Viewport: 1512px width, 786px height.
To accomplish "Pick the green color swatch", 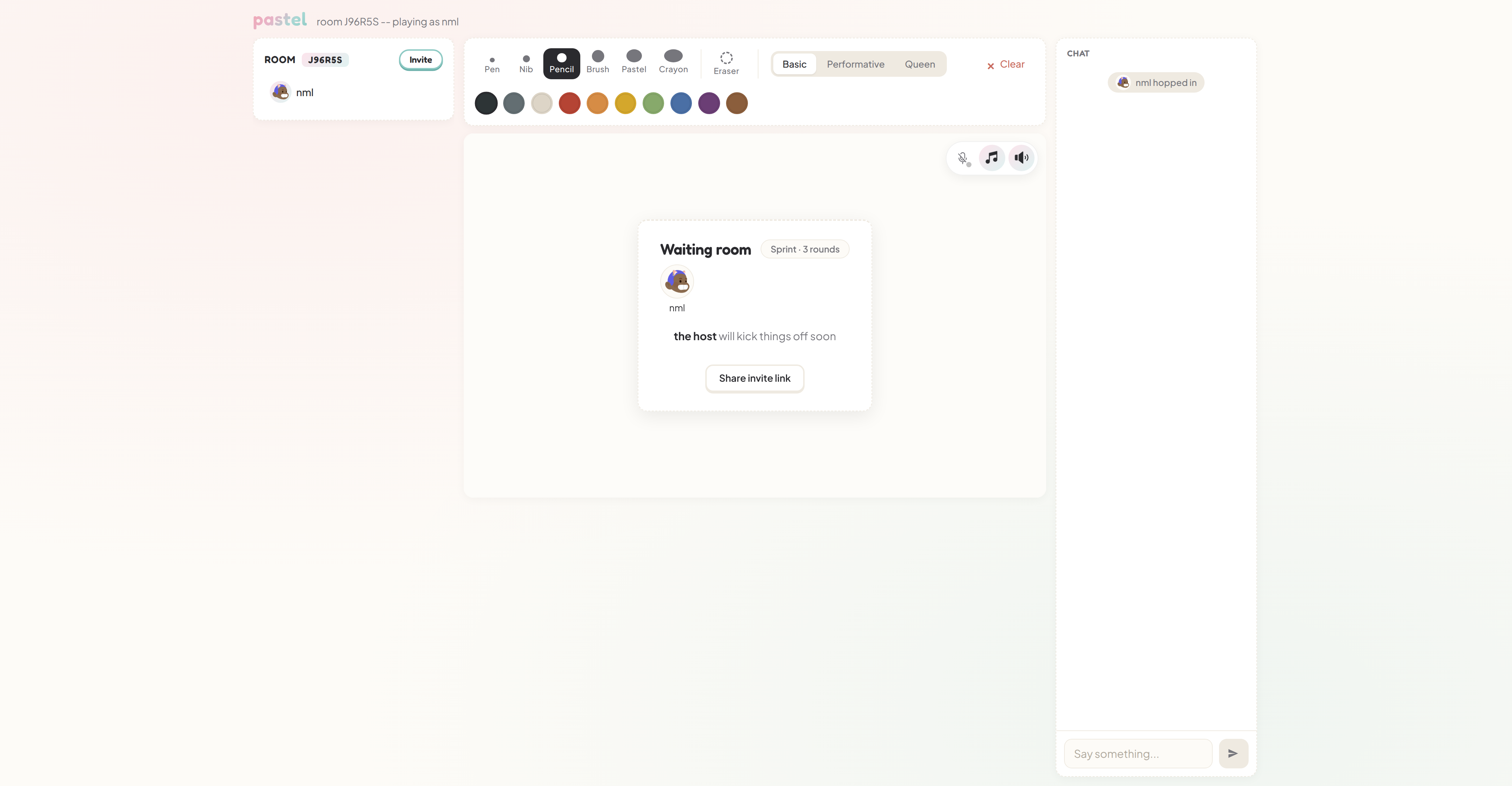I will (653, 103).
